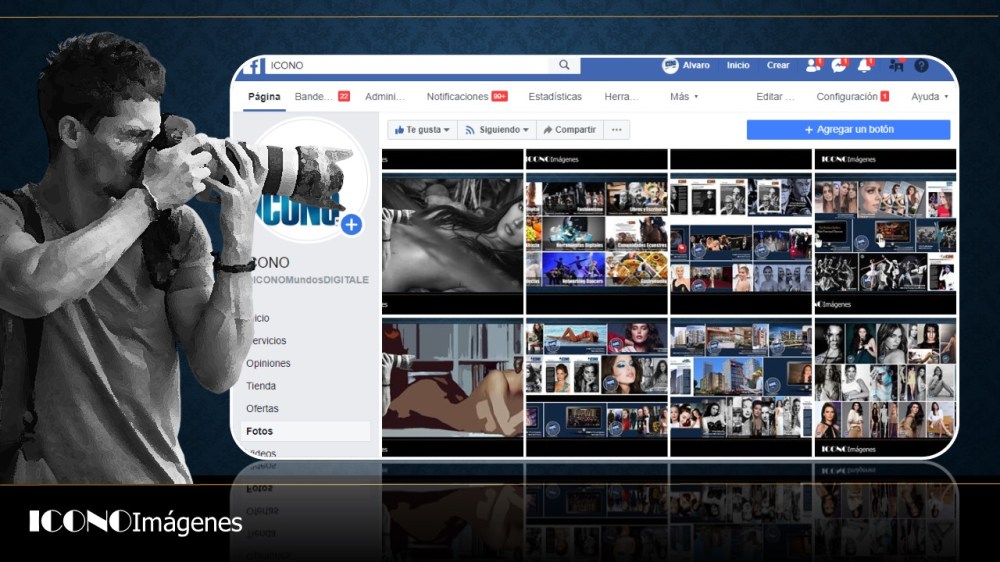Screen dimensions: 1000x562
Task: Switch to the Estadísticas tab
Action: point(555,96)
